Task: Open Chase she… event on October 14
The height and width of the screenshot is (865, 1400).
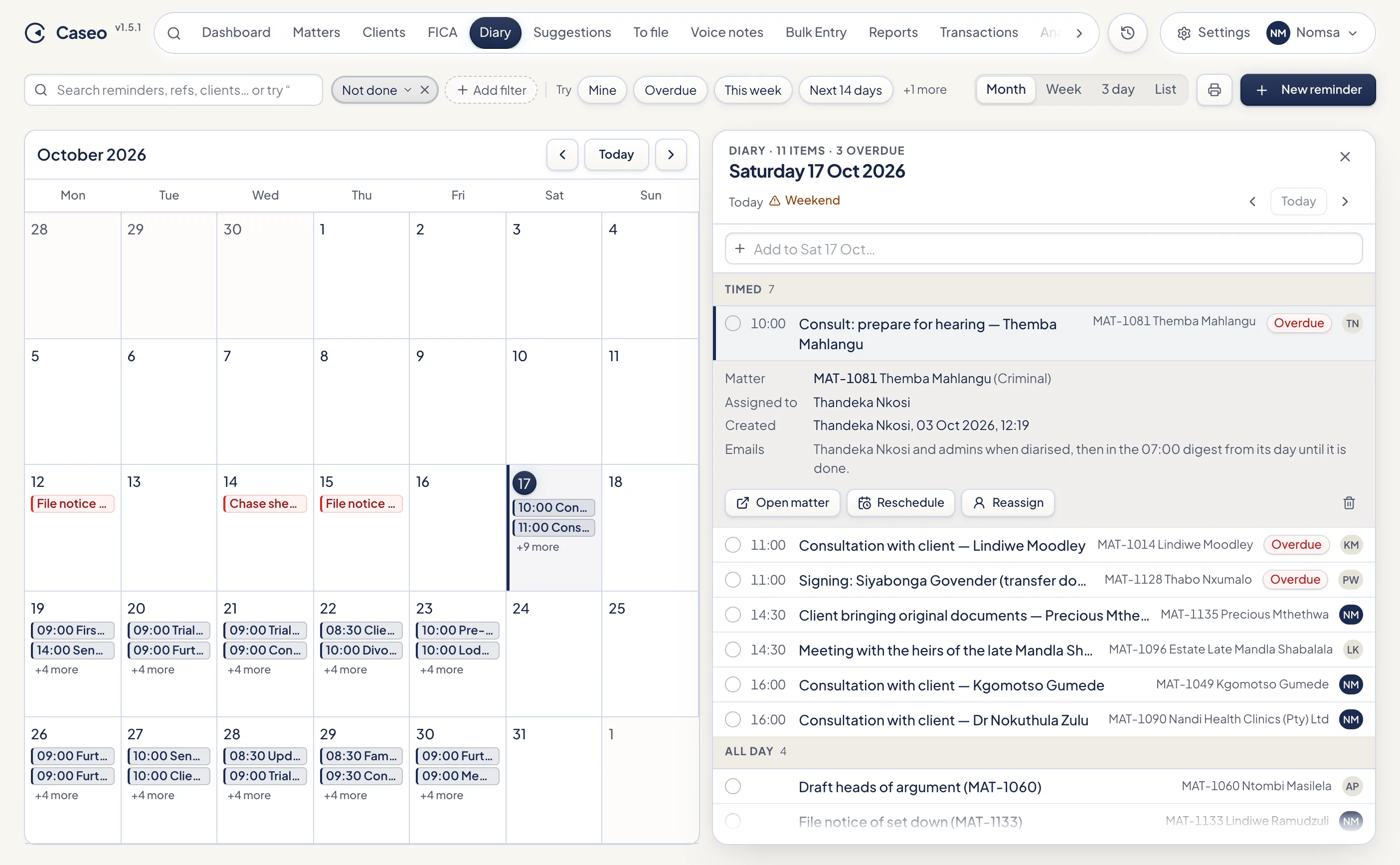Action: 265,503
